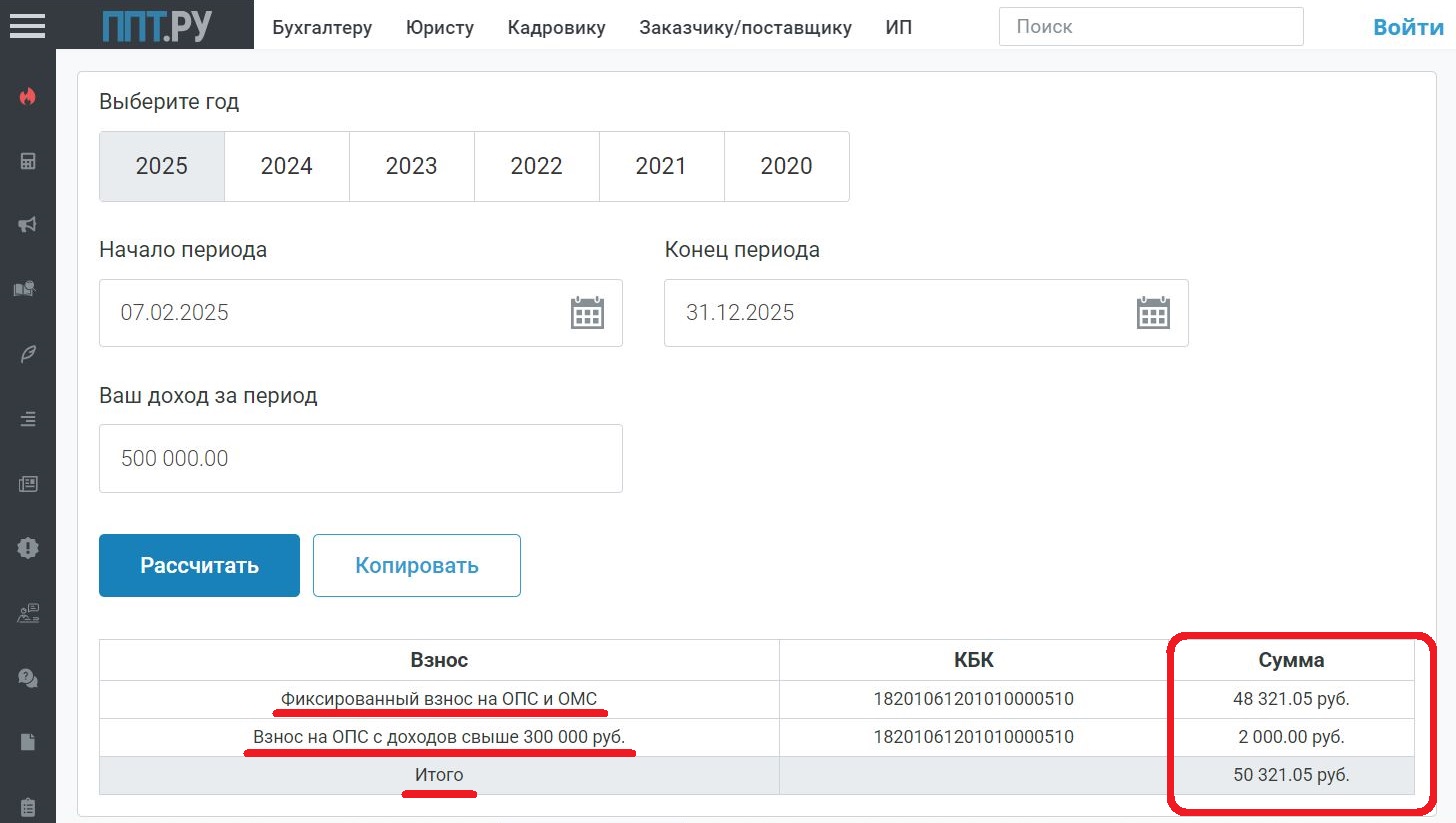Screen dimensions: 1456x823
Task: Select 2024 as the calculation year
Action: pyautogui.click(x=286, y=166)
